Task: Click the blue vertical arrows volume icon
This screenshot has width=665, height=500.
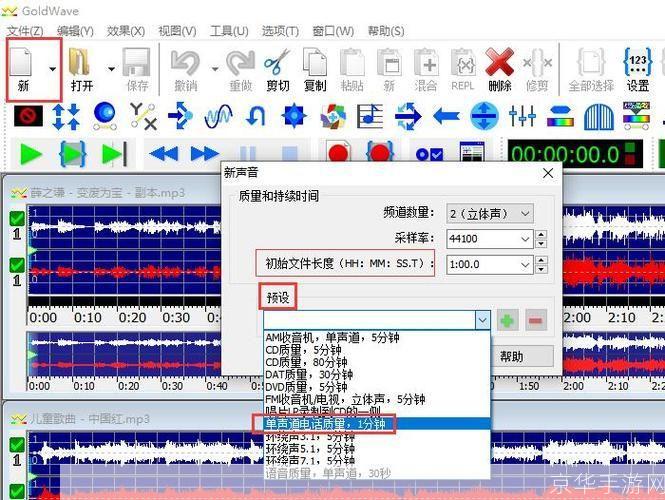Action: coord(66,116)
